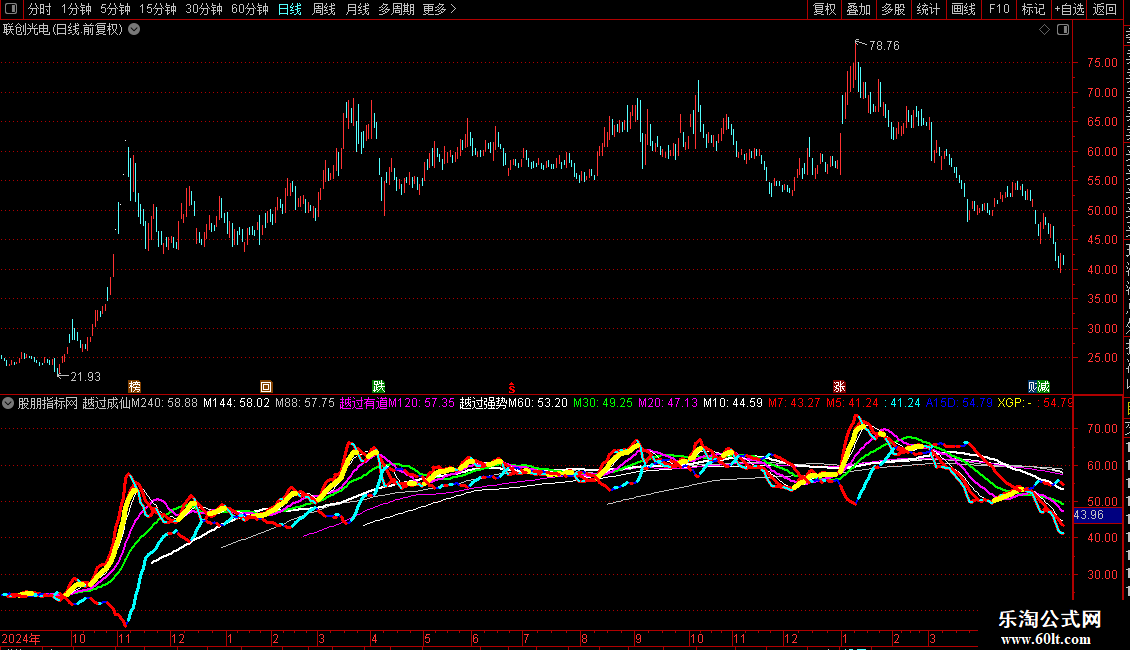Click the 统计 statistics button
The width and height of the screenshot is (1130, 650).
point(928,9)
